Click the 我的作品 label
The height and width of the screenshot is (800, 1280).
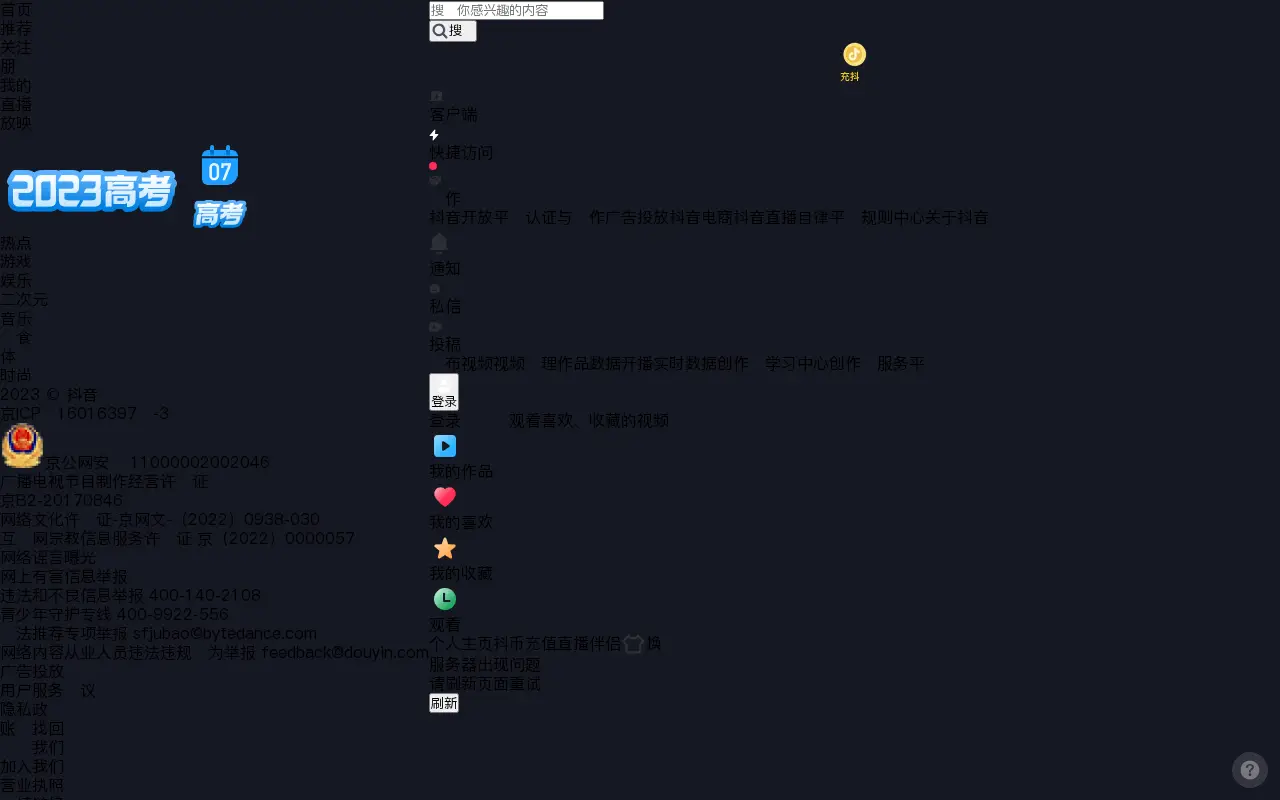click(x=461, y=471)
